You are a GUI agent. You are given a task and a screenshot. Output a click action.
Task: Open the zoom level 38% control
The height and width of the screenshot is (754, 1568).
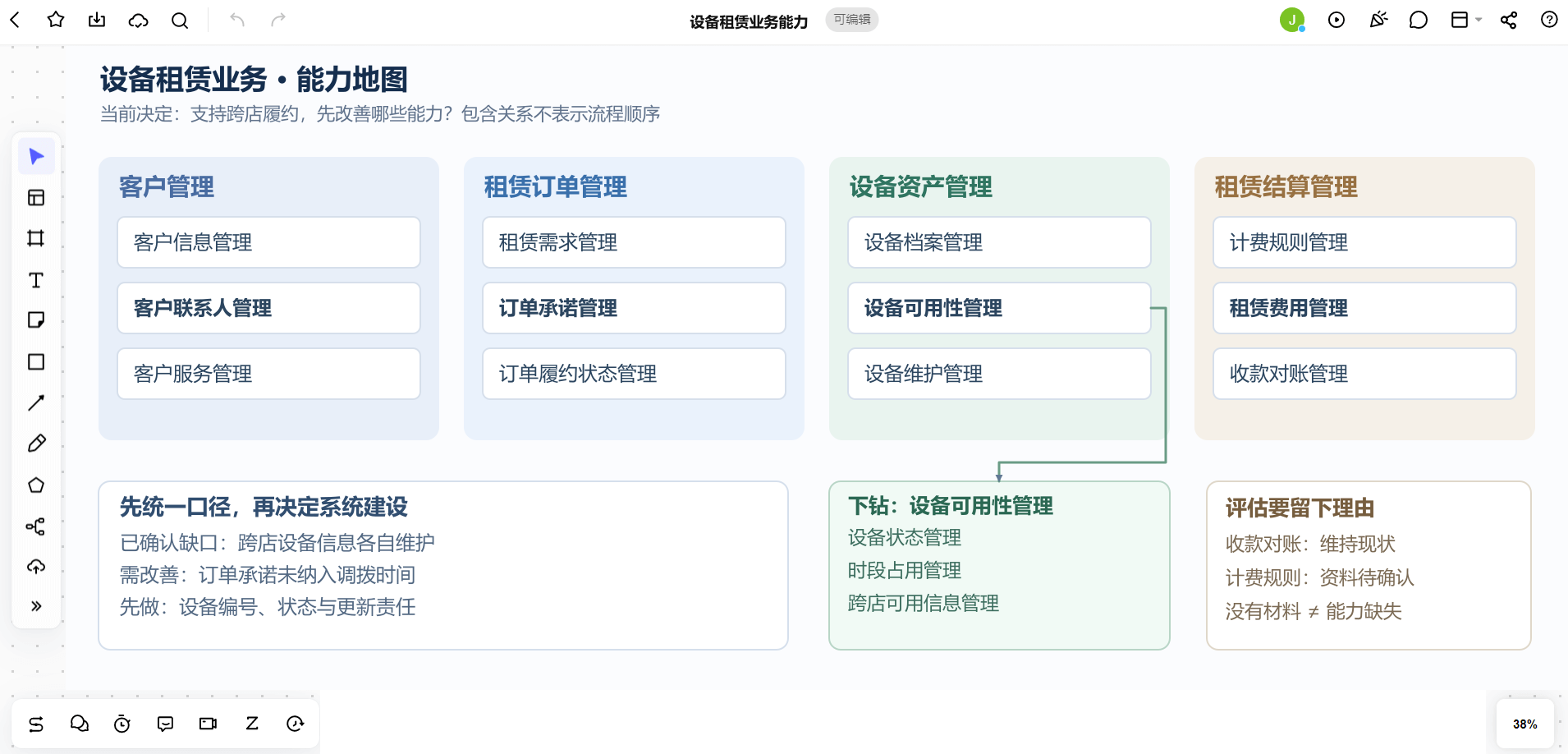point(1525,724)
